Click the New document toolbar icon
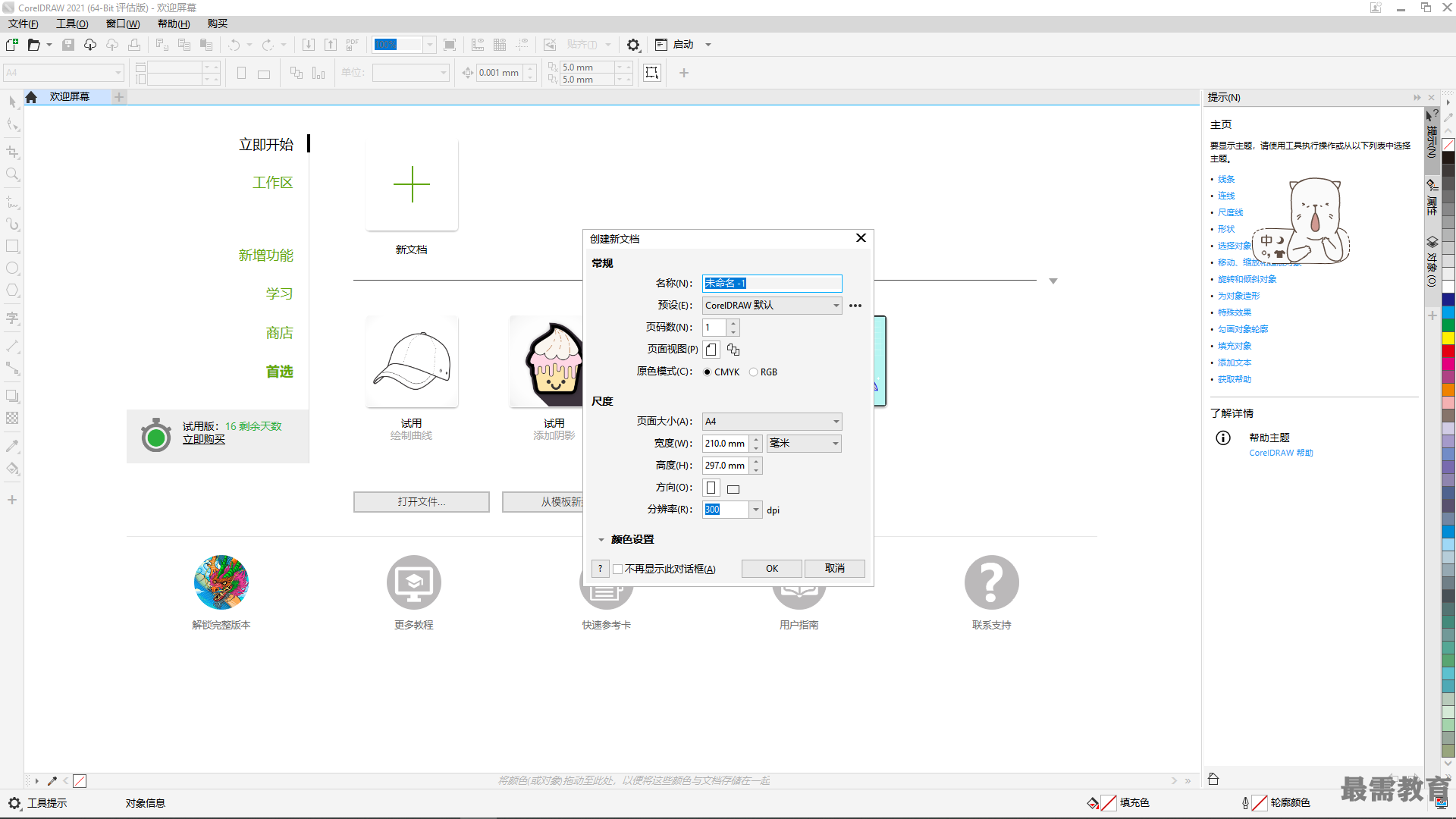1456x819 pixels. click(11, 45)
